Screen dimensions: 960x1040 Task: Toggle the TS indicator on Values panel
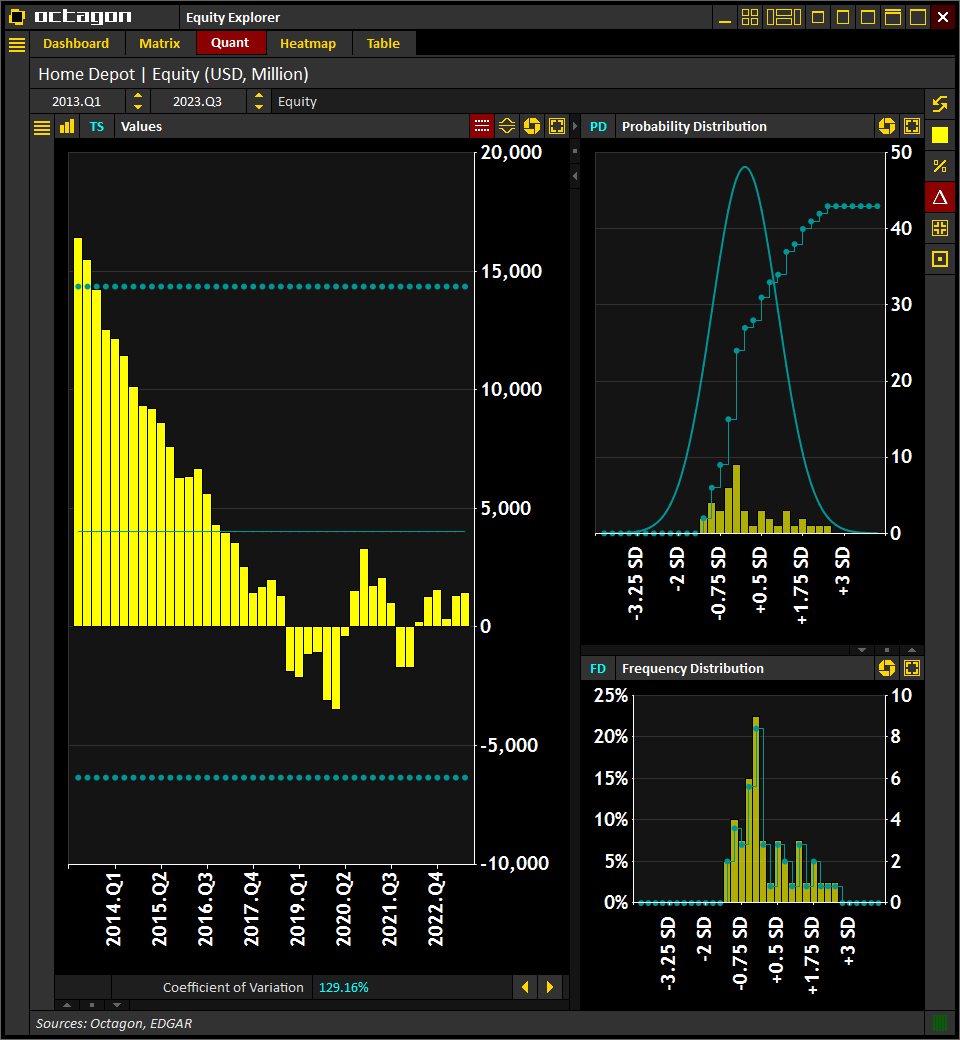(96, 127)
